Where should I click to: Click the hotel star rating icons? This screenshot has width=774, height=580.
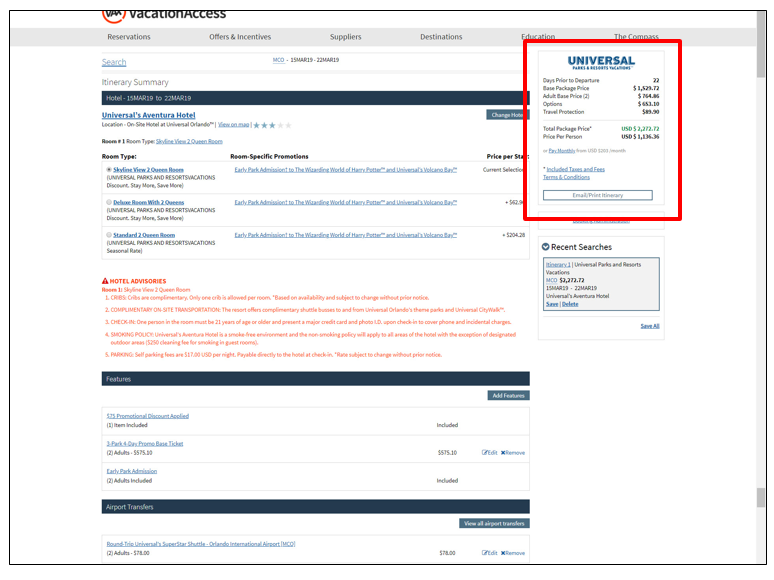[272, 125]
